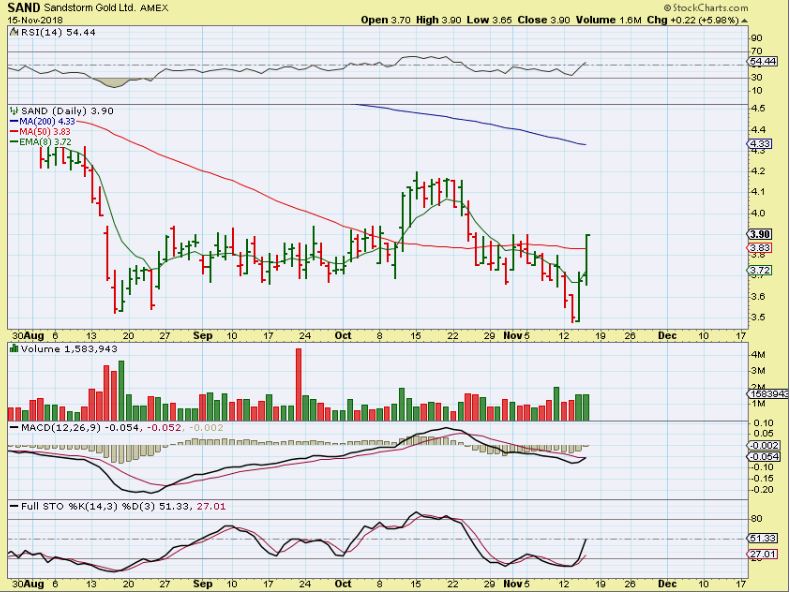This screenshot has height=592, width=790.
Task: Click the Close 3.90 value in header
Action: click(544, 20)
